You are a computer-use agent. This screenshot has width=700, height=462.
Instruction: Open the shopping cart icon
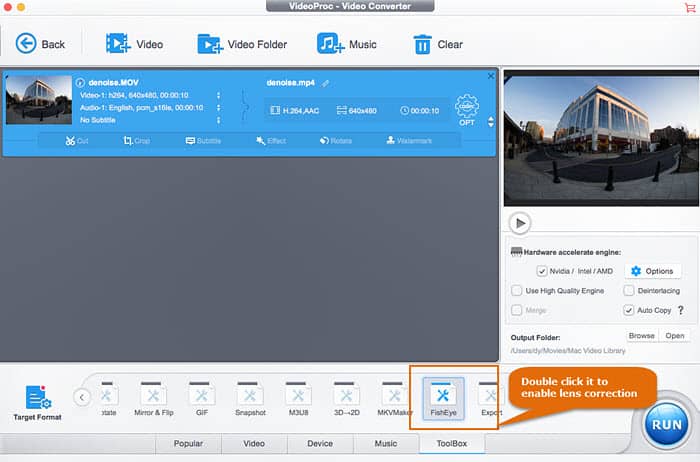coord(689,7)
